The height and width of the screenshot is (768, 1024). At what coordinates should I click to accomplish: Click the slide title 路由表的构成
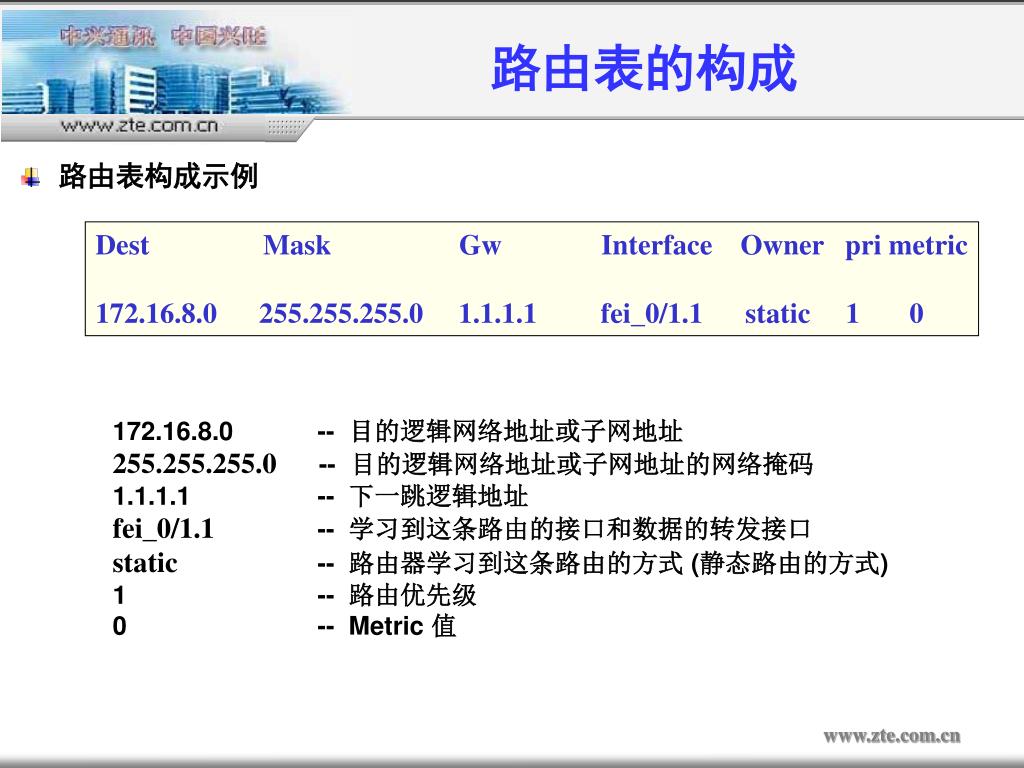coord(644,69)
